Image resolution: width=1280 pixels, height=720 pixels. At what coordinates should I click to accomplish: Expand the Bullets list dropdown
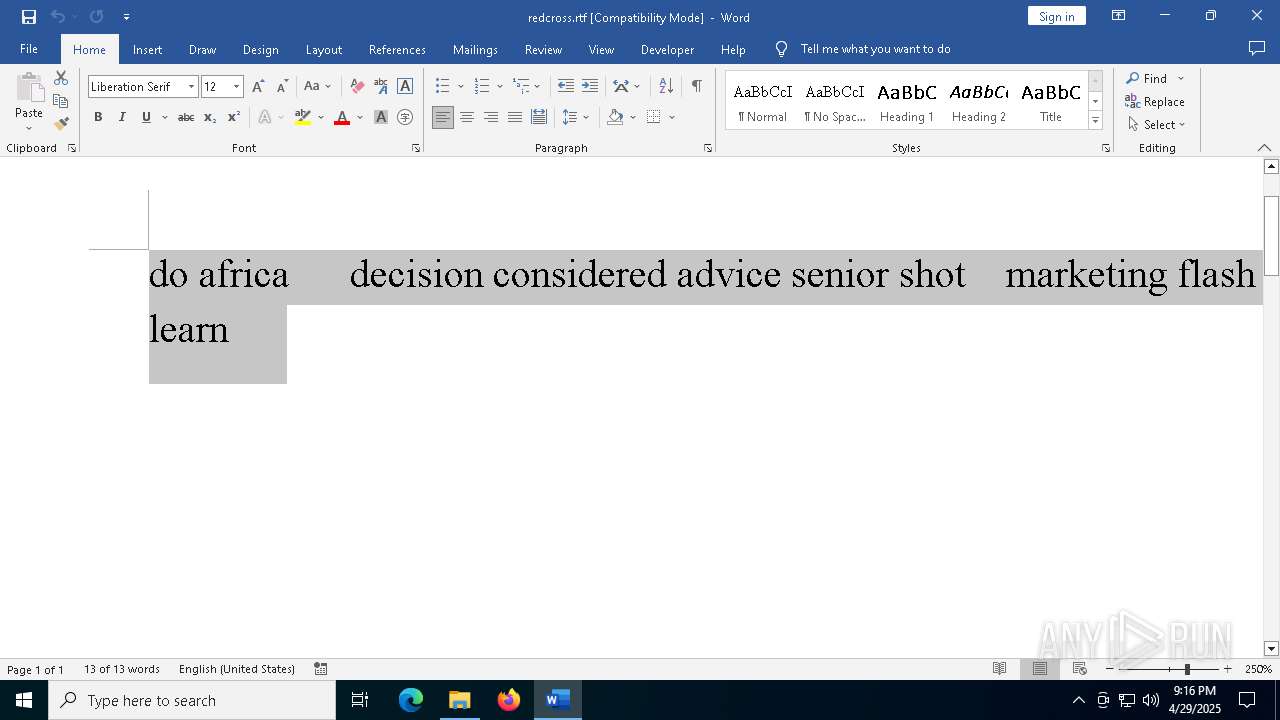pyautogui.click(x=460, y=87)
